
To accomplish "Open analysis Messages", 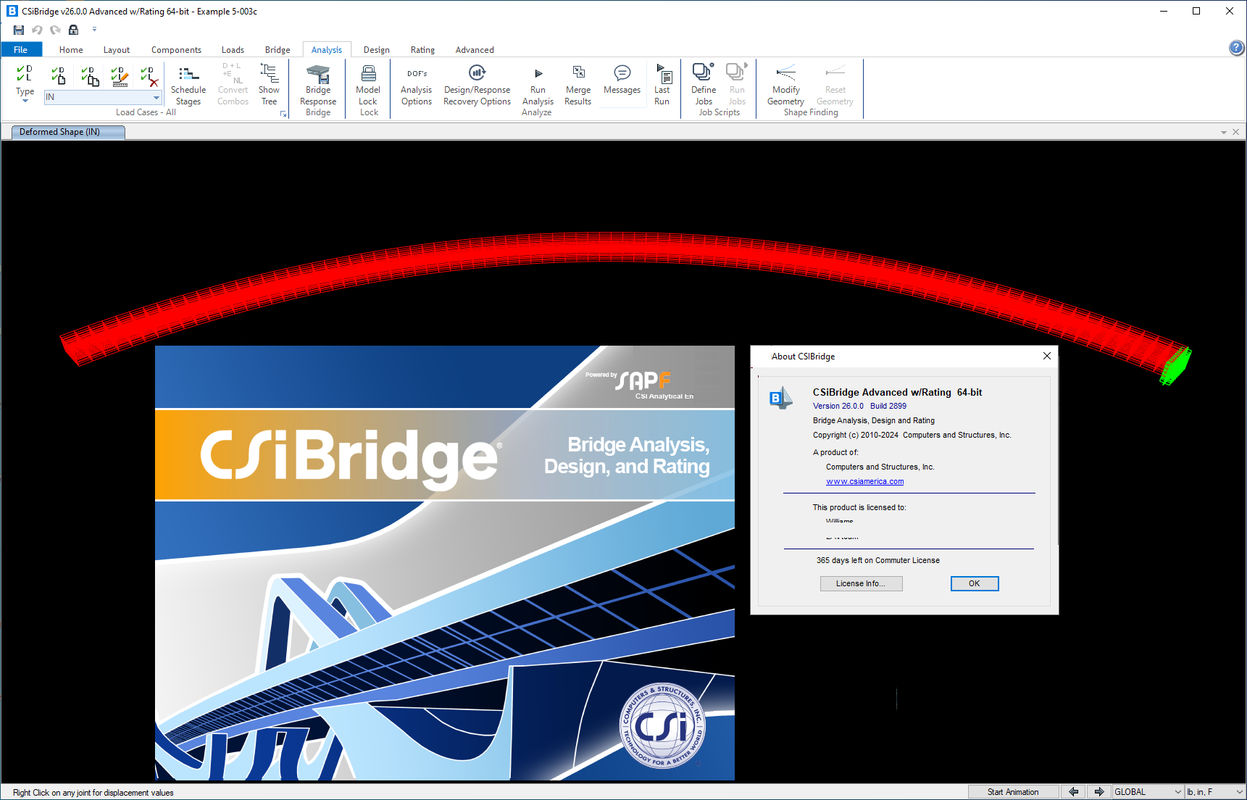I will (622, 80).
